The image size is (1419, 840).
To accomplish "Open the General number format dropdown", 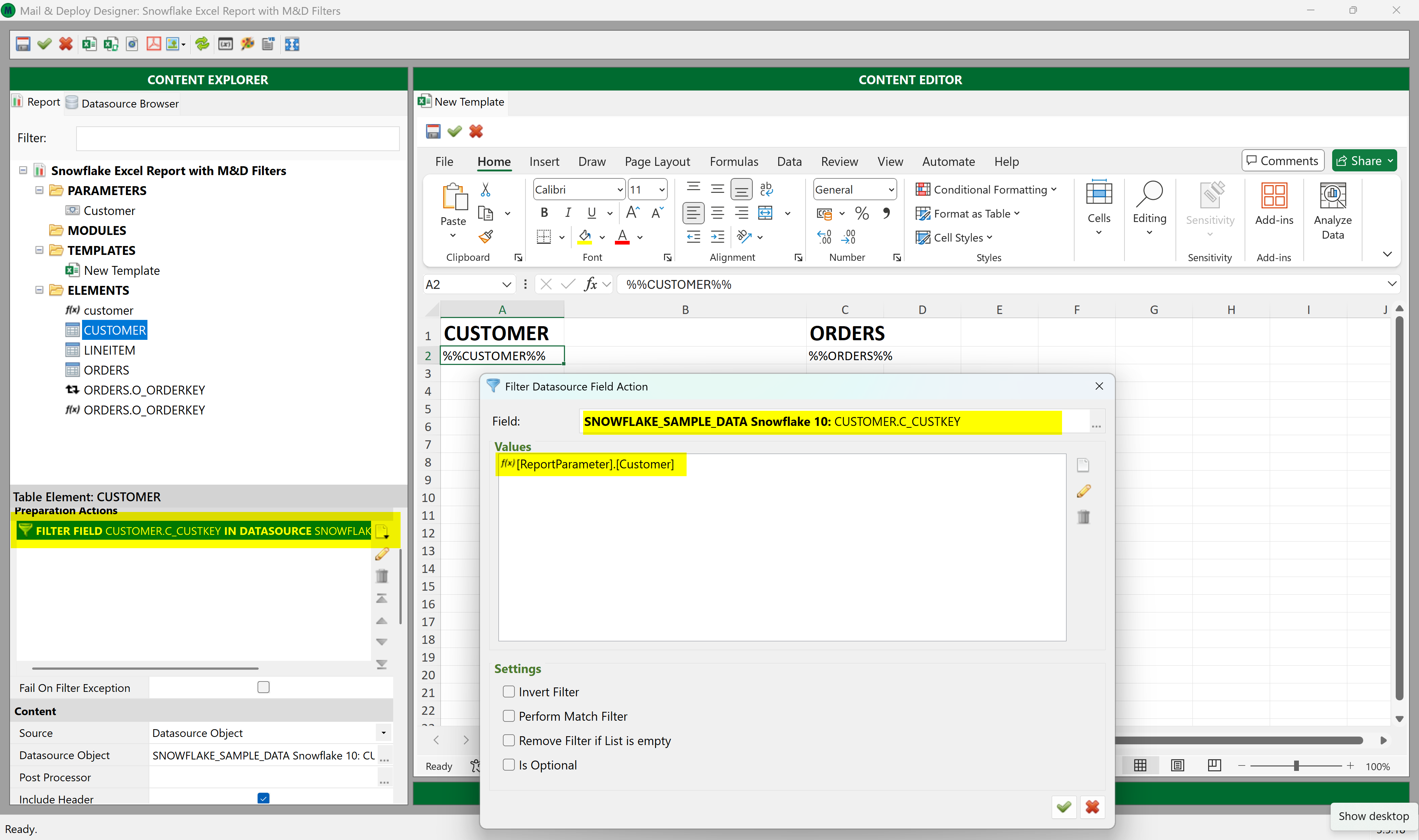I will pyautogui.click(x=891, y=189).
